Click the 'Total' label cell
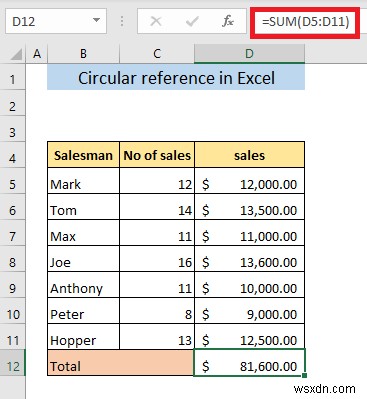This screenshot has width=367, height=399. [120, 363]
